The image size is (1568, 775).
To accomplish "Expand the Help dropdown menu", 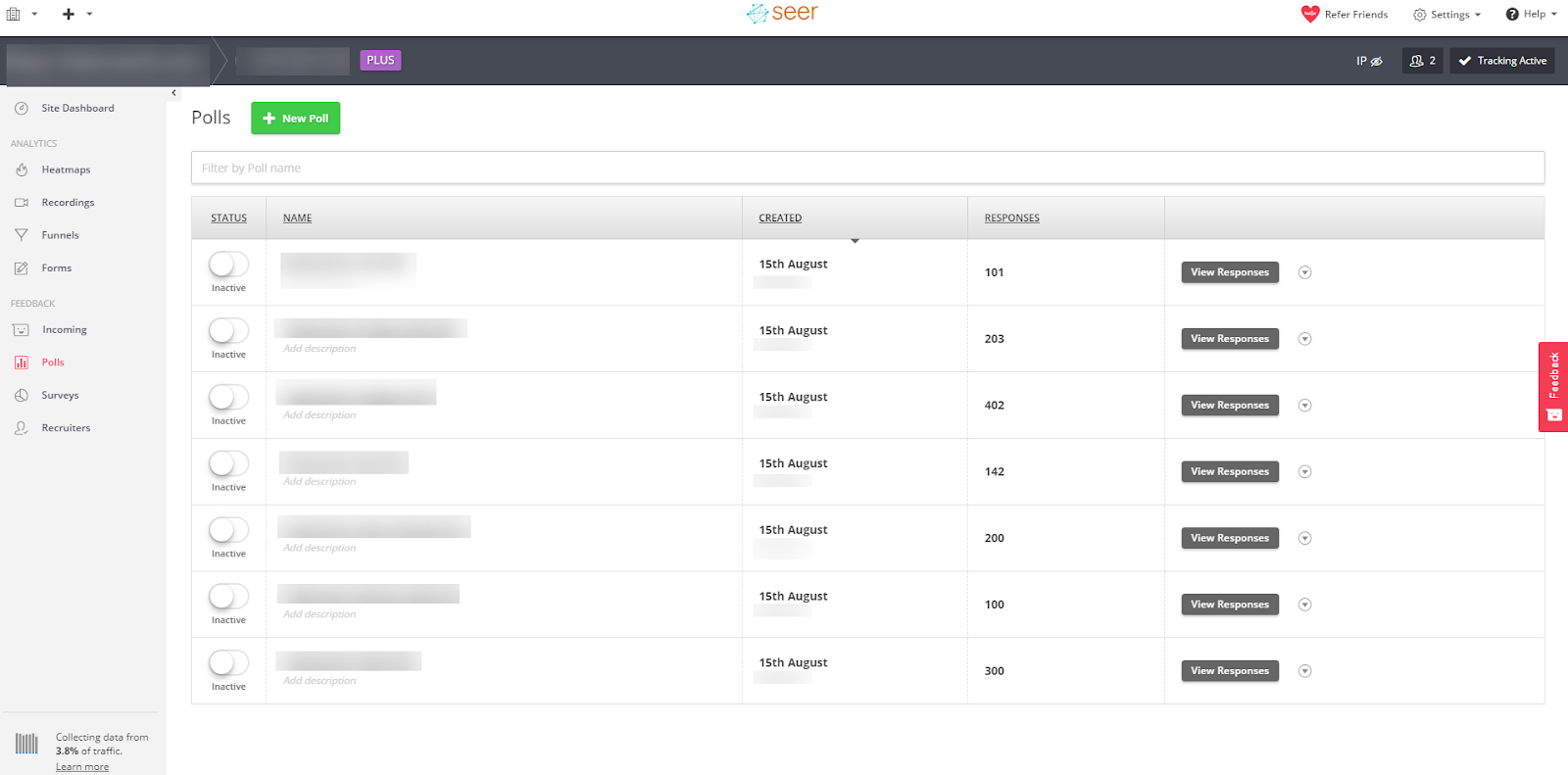I will pyautogui.click(x=1531, y=14).
